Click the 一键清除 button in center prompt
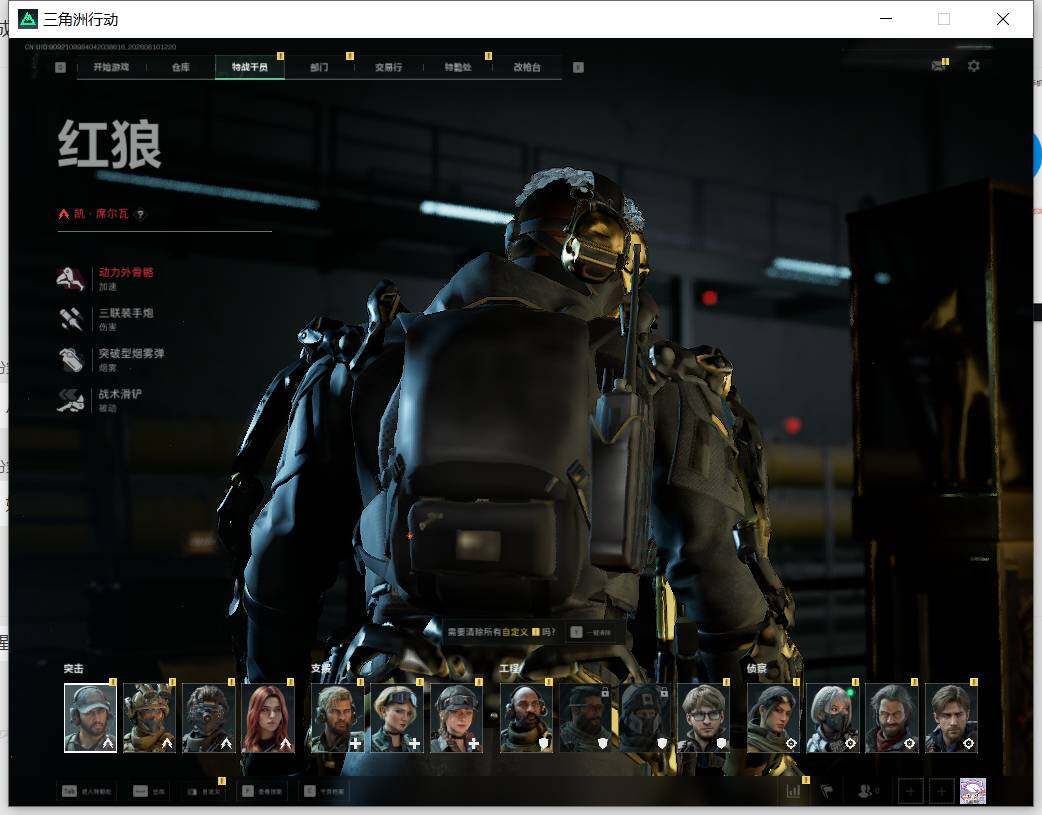The height and width of the screenshot is (815, 1042). [591, 632]
